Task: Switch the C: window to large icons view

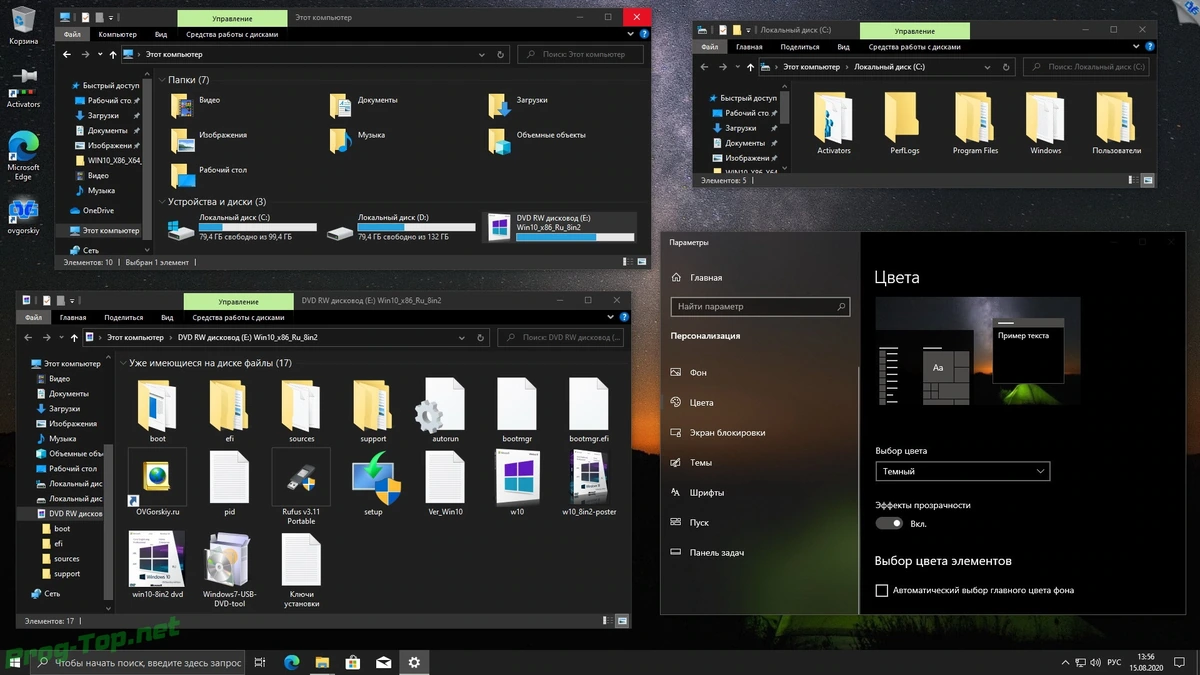Action: [x=1146, y=181]
